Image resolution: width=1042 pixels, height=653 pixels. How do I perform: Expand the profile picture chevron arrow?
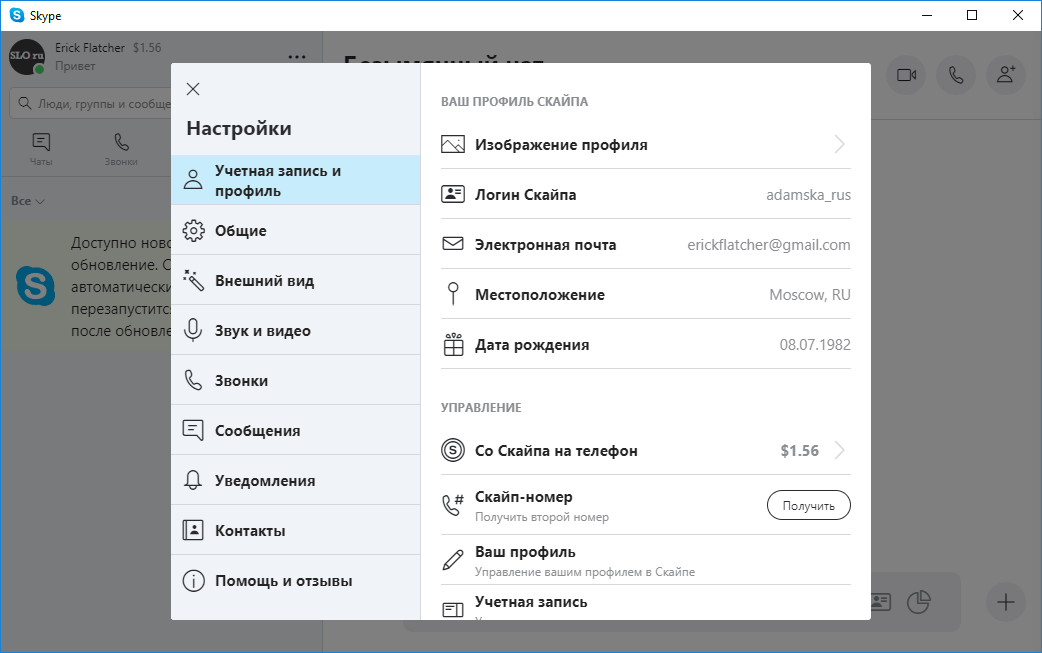[x=839, y=144]
